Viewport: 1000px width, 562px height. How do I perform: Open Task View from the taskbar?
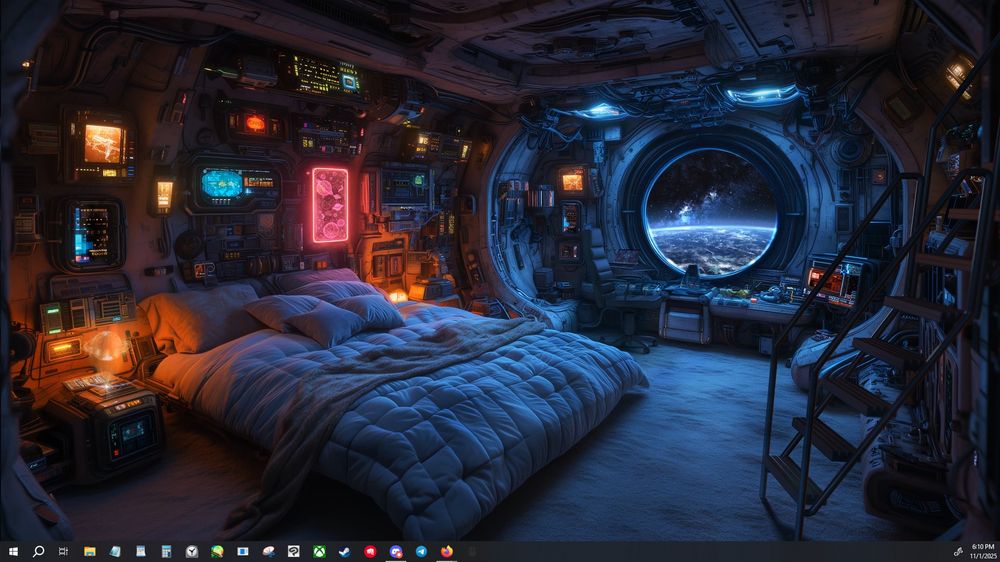coord(63,552)
